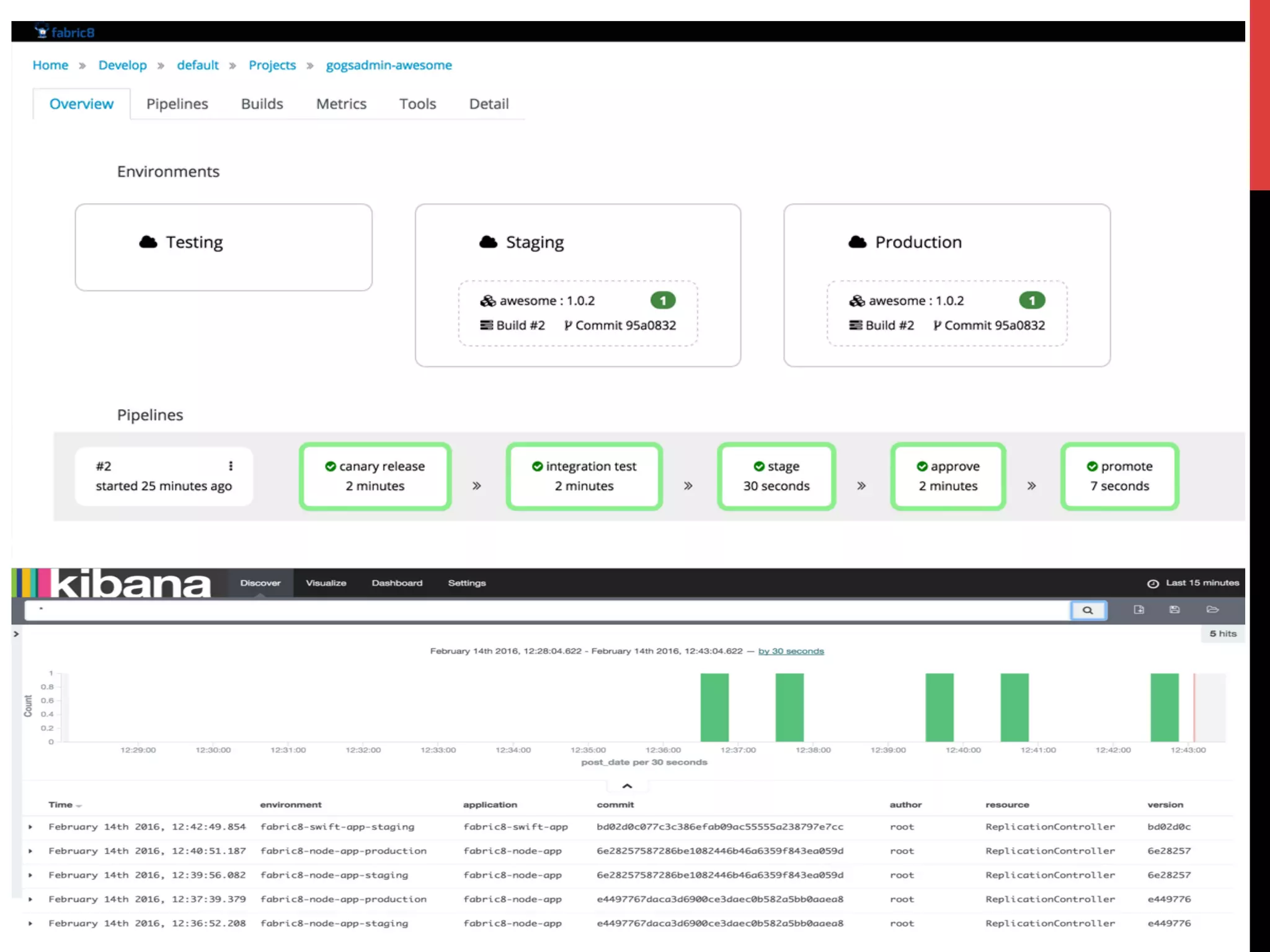Click the Production environment cloud icon
The width and height of the screenshot is (1270, 952).
858,242
